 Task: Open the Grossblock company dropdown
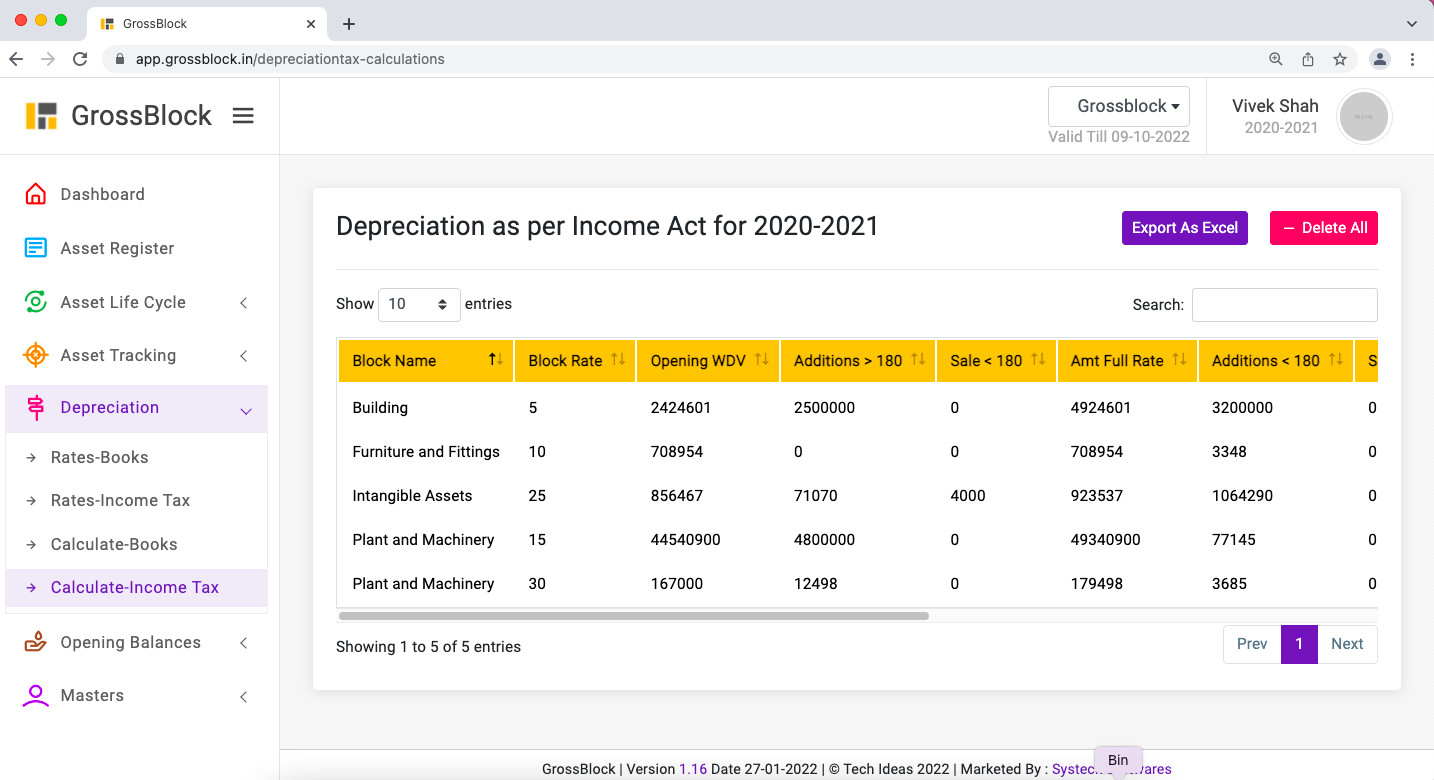1119,106
